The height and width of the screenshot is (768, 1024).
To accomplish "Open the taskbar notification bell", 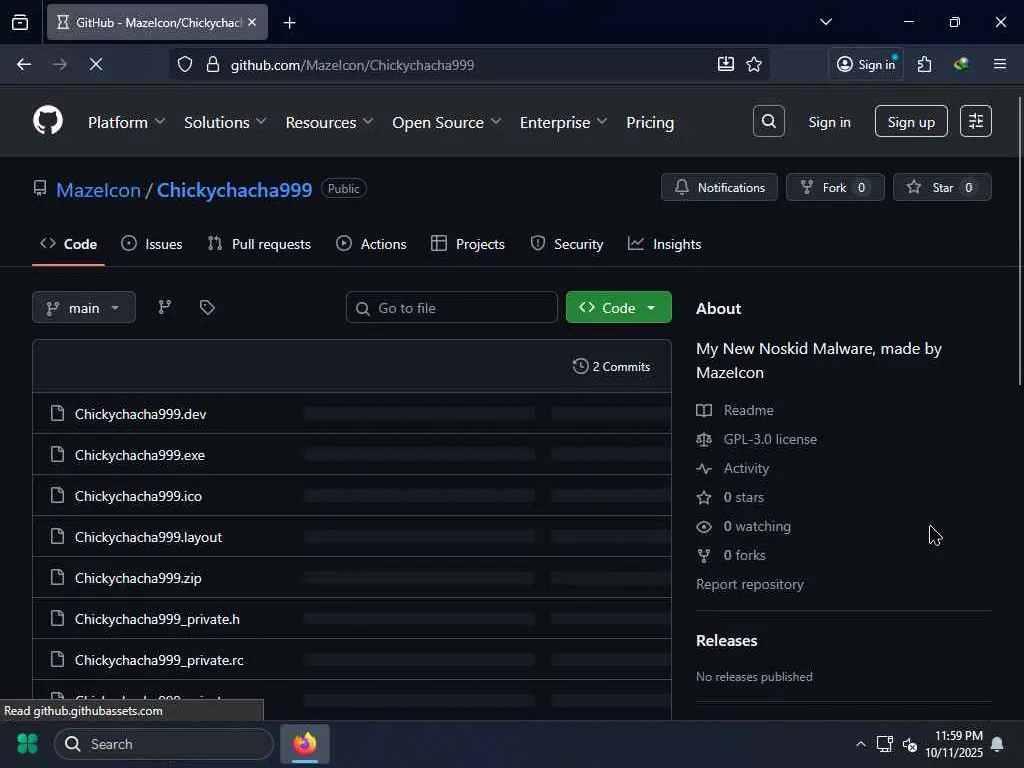I will click(997, 744).
